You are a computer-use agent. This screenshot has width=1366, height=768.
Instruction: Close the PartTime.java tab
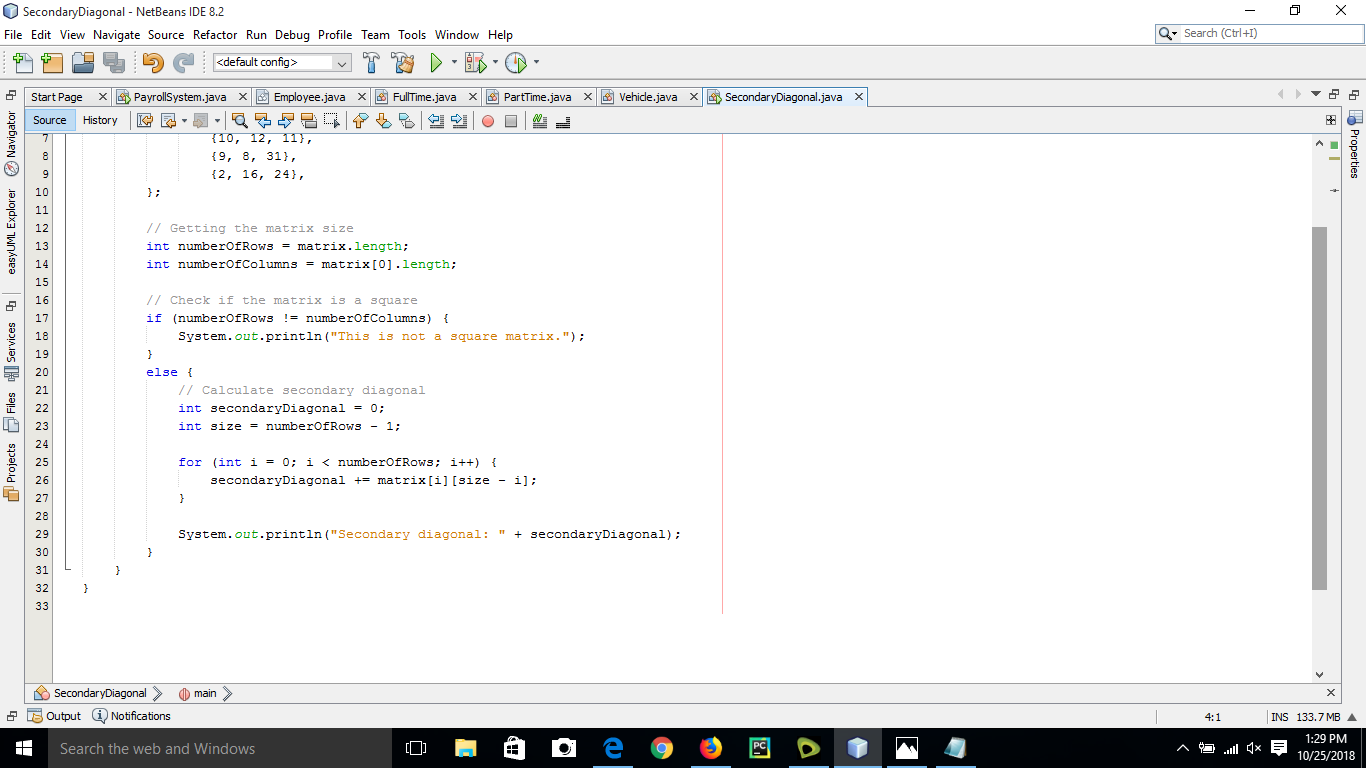[588, 97]
